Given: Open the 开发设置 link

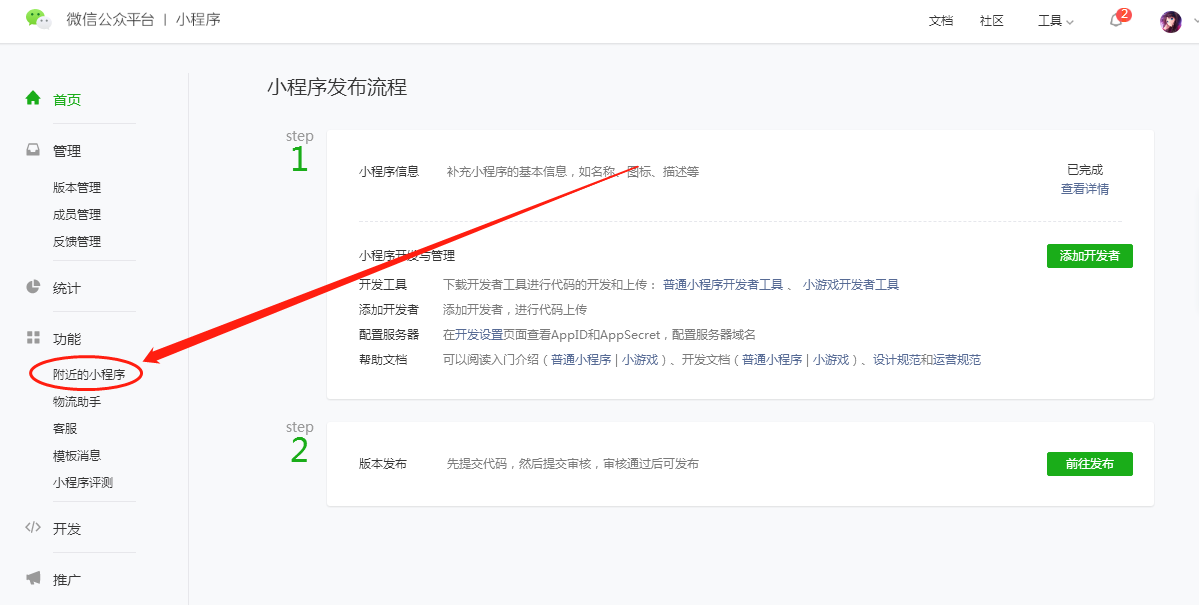Looking at the screenshot, I should (x=479, y=334).
